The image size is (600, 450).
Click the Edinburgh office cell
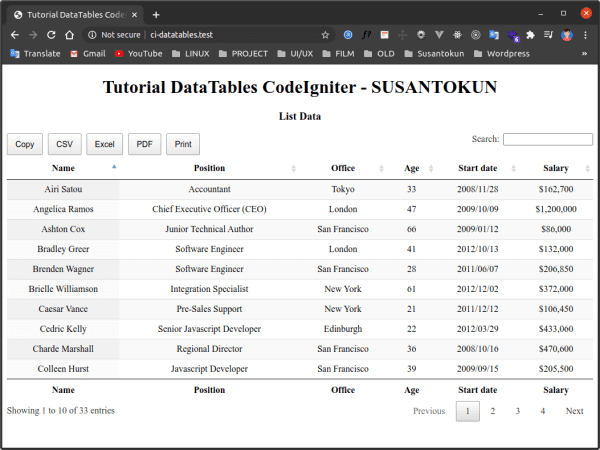point(343,329)
